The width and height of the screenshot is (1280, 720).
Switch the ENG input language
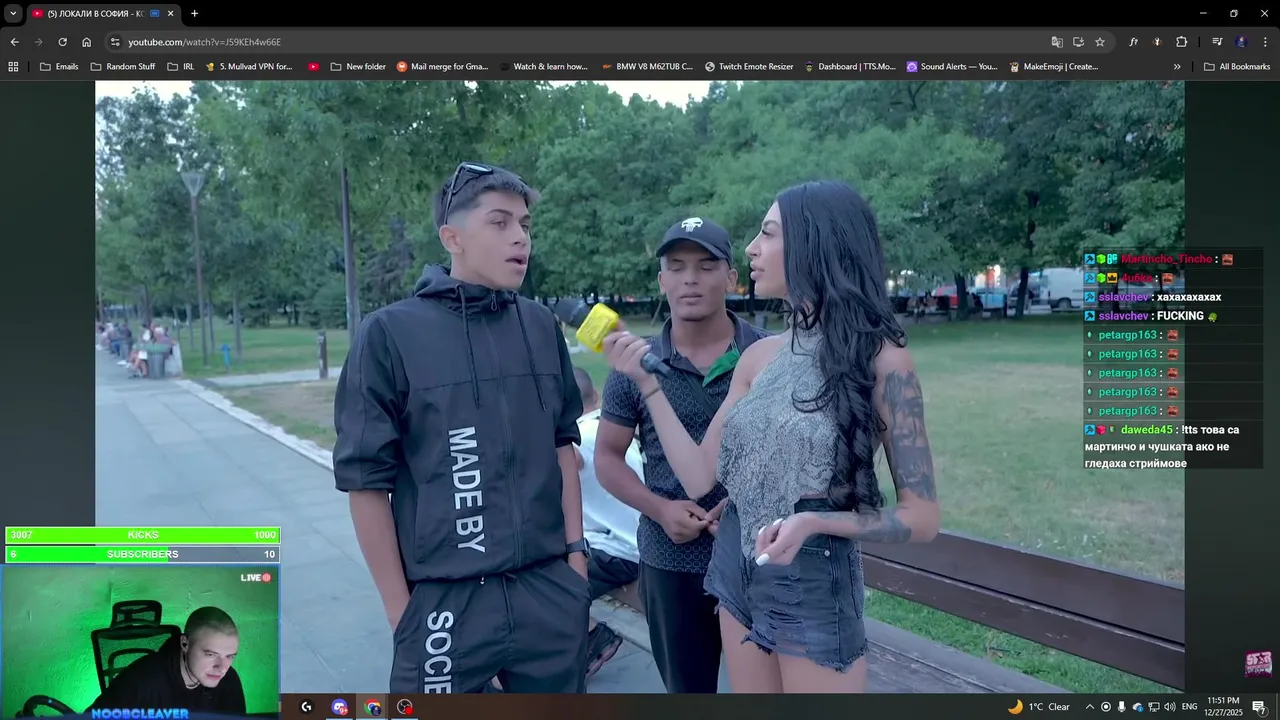[1190, 707]
